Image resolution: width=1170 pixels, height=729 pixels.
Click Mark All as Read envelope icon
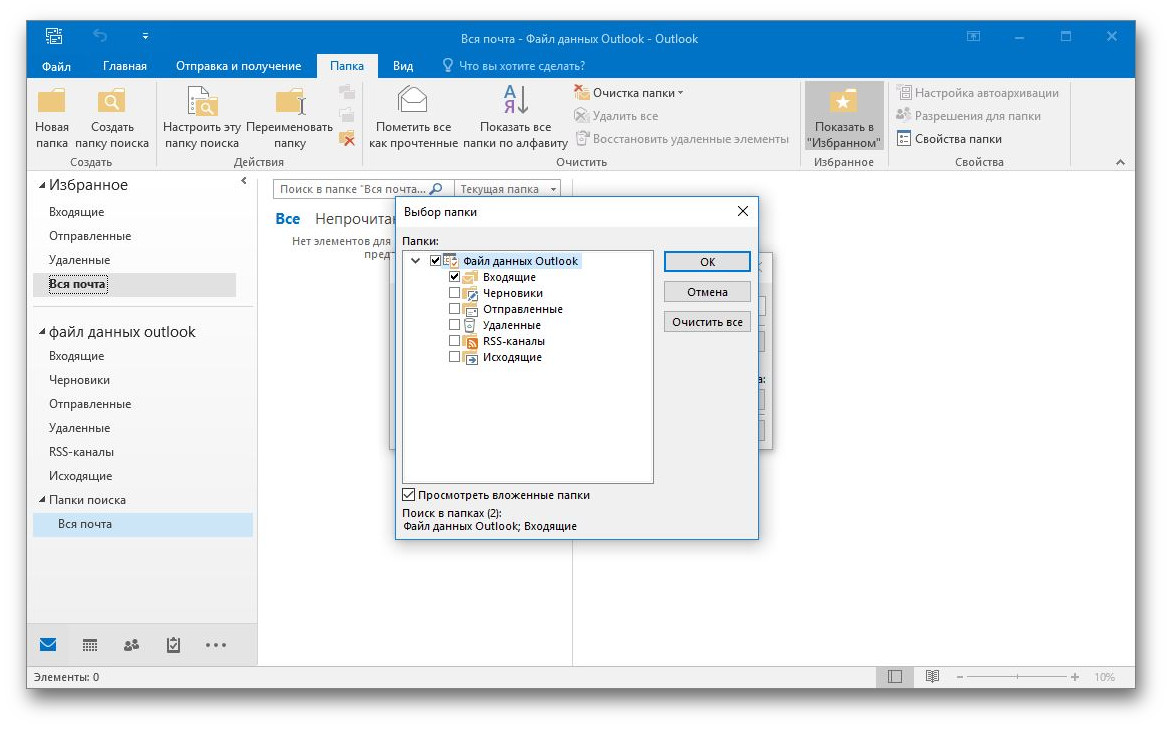click(x=412, y=100)
